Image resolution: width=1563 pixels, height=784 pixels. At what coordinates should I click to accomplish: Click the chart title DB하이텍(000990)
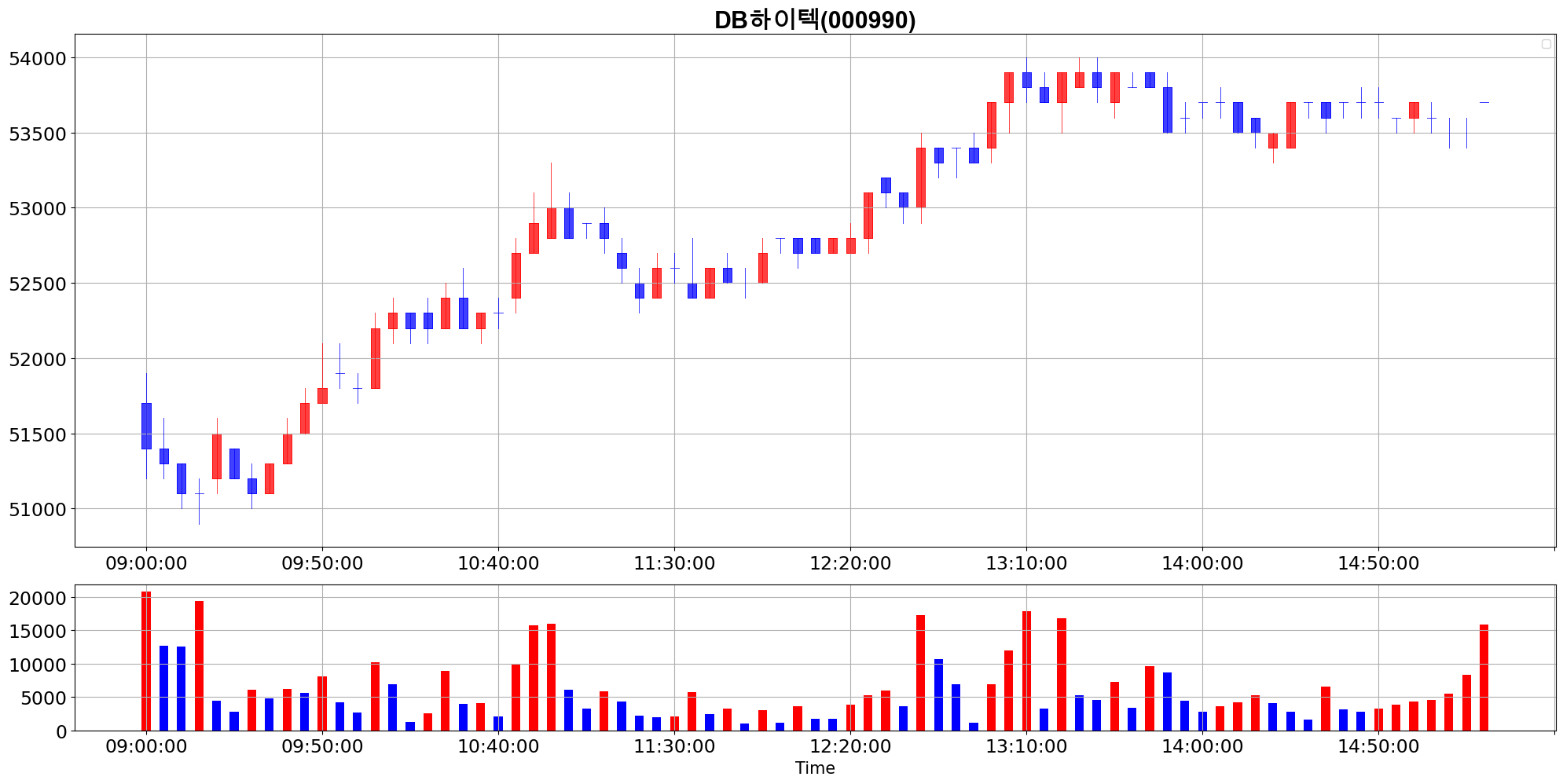(x=815, y=20)
